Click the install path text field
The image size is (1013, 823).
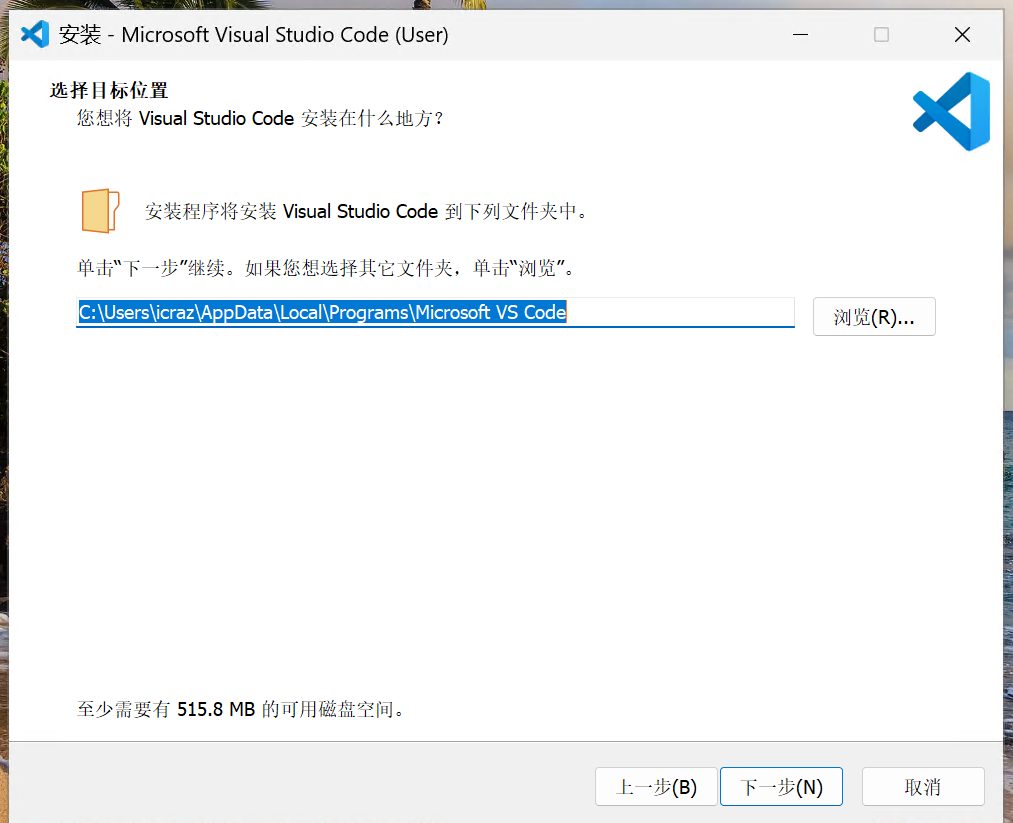click(x=435, y=313)
